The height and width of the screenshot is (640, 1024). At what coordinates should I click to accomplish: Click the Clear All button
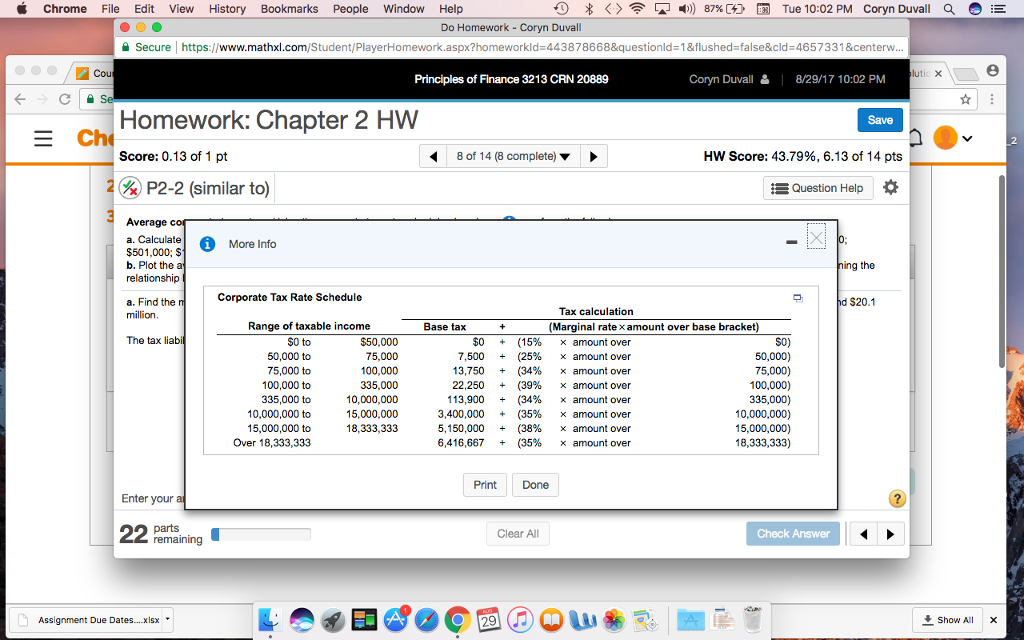tap(518, 534)
